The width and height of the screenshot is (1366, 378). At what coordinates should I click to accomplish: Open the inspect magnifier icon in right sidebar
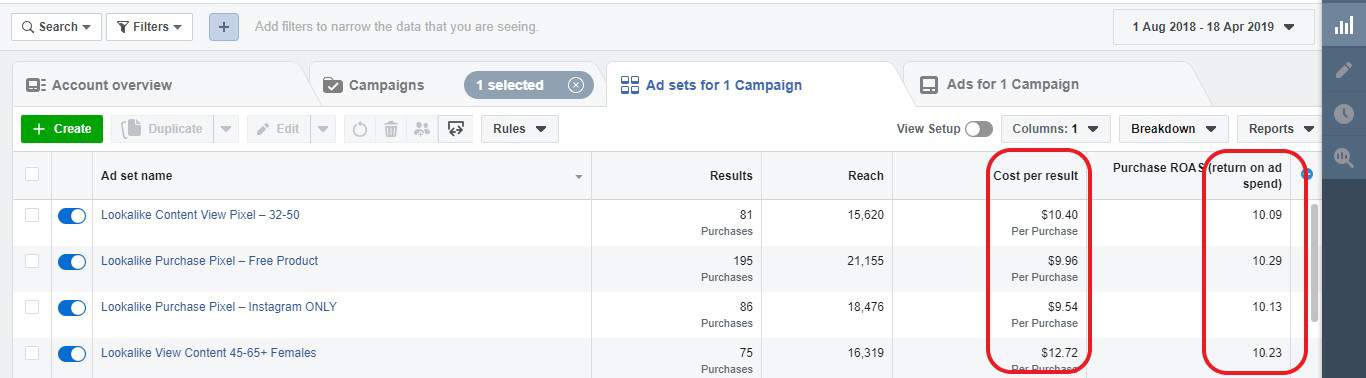[1344, 157]
